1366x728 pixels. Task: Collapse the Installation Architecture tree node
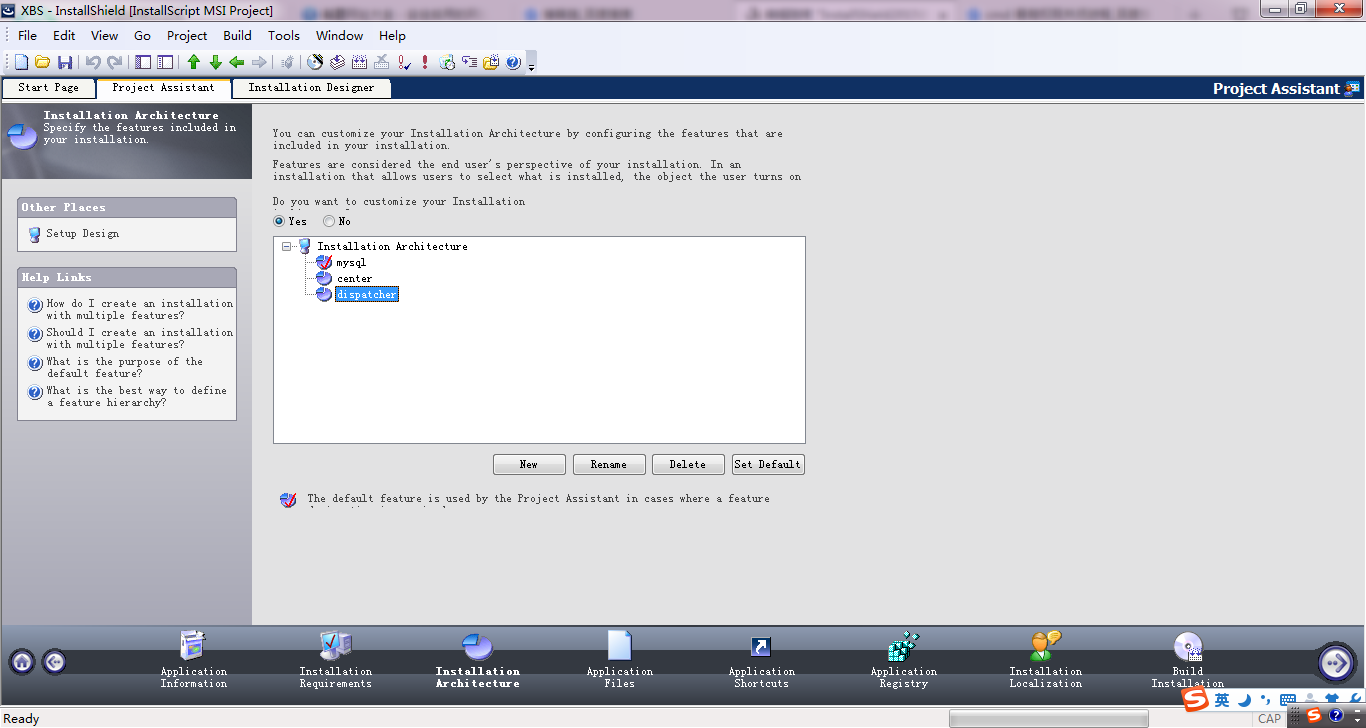coord(287,246)
